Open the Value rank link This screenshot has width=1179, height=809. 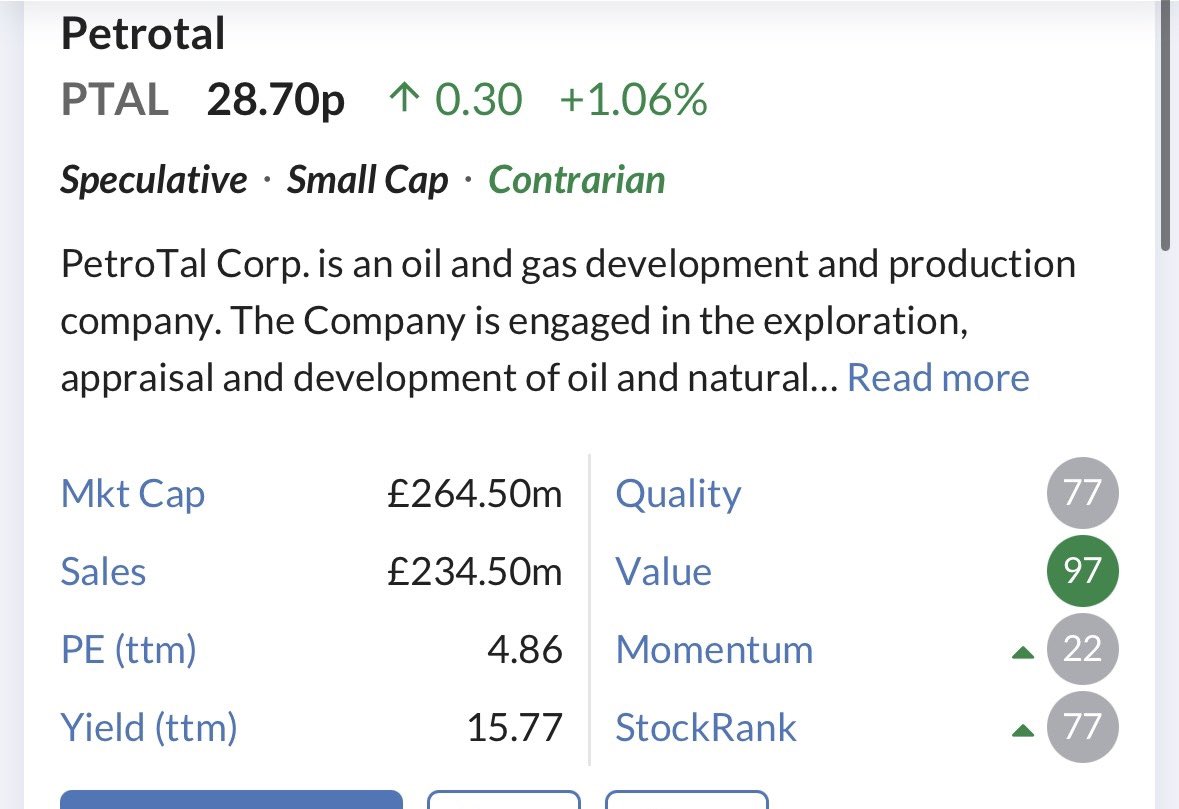[x=664, y=572]
